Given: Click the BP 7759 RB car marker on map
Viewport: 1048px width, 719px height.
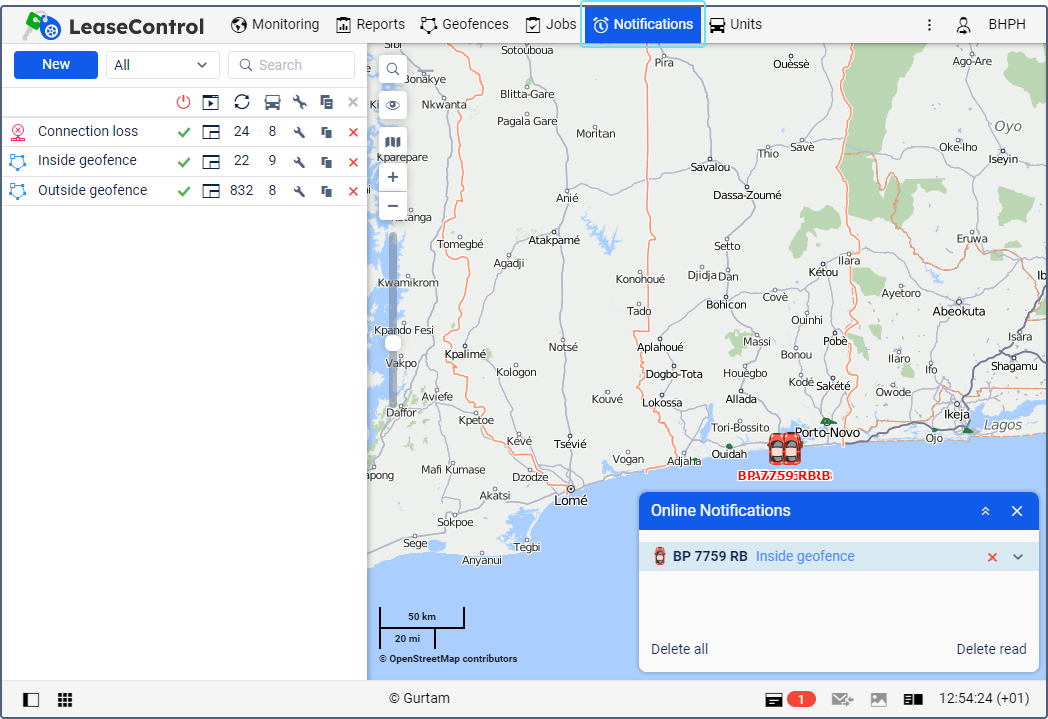Looking at the screenshot, I should [784, 449].
